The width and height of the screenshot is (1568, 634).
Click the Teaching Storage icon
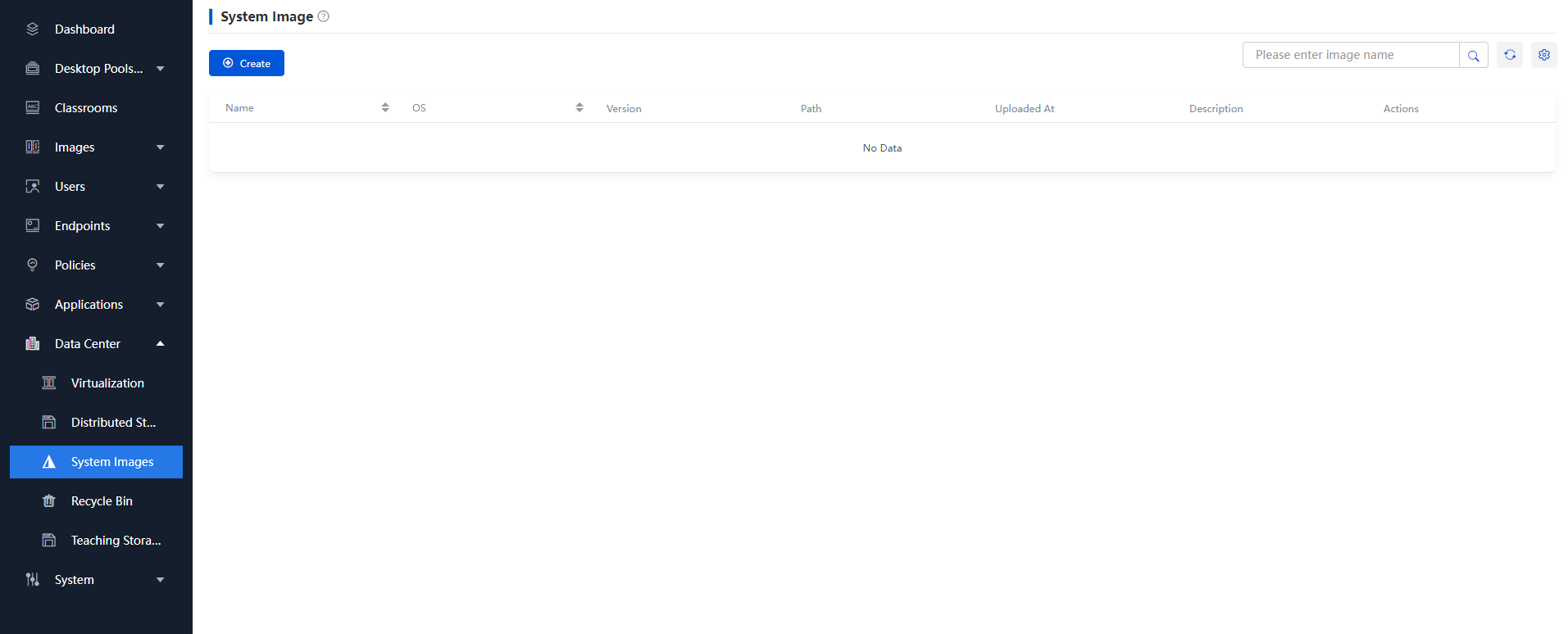[49, 541]
